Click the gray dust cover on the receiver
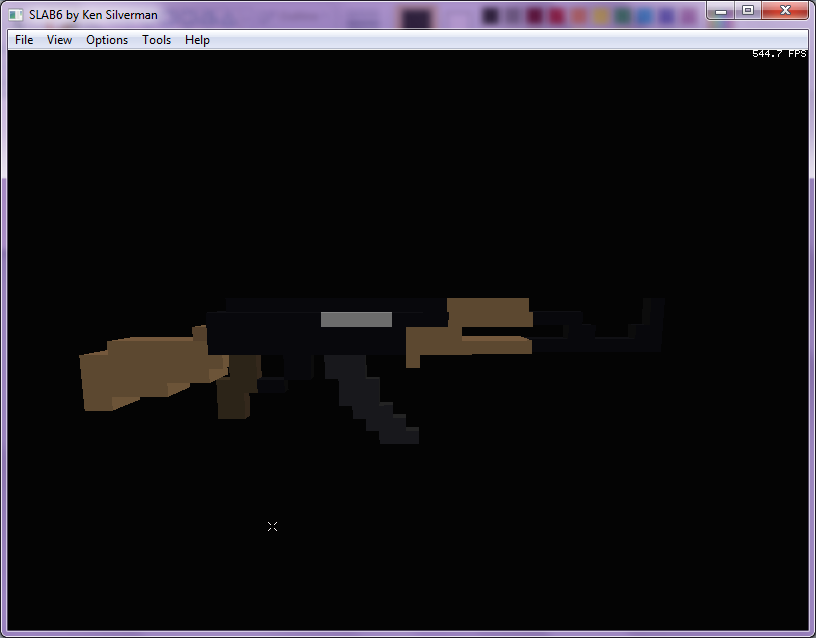816x638 pixels. [x=355, y=318]
